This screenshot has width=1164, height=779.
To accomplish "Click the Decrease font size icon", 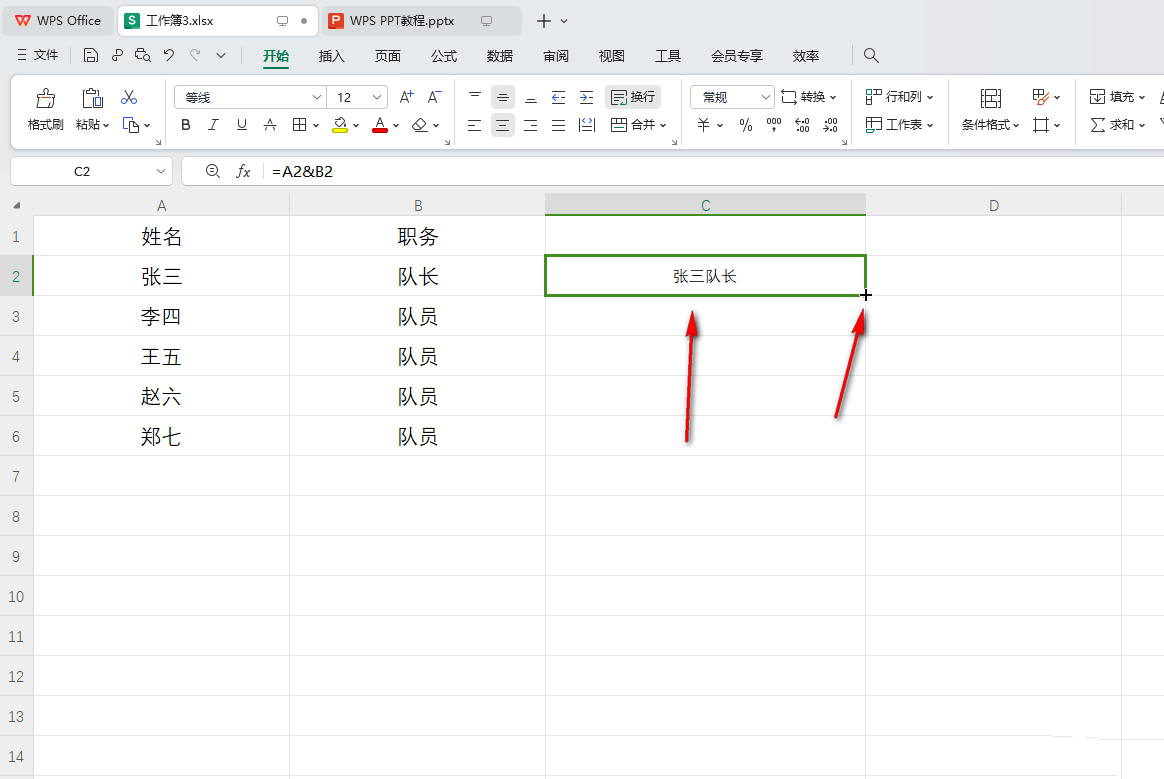I will pyautogui.click(x=434, y=97).
